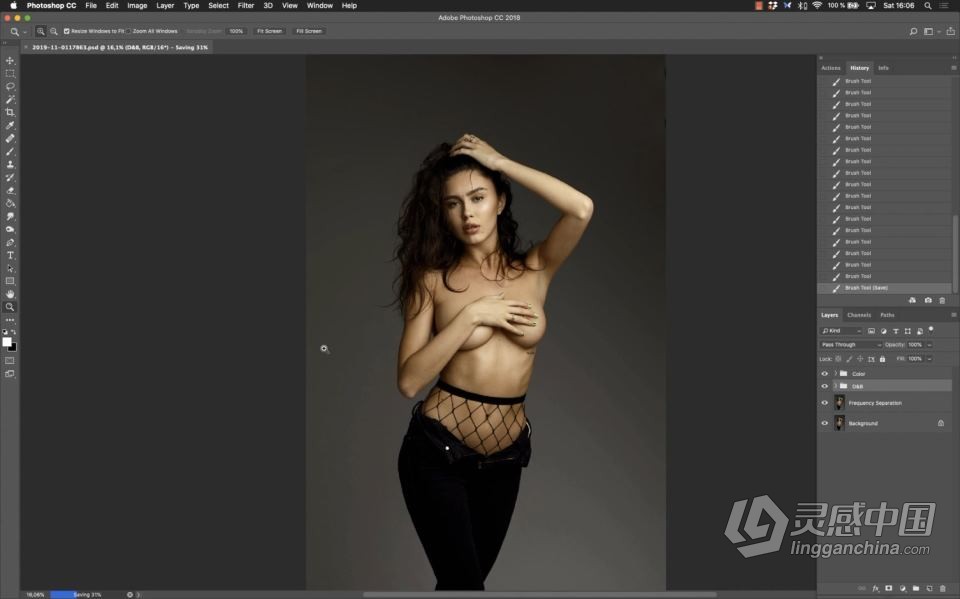The image size is (960, 599).
Task: Select the Paint Bucket tool
Action: (10, 203)
